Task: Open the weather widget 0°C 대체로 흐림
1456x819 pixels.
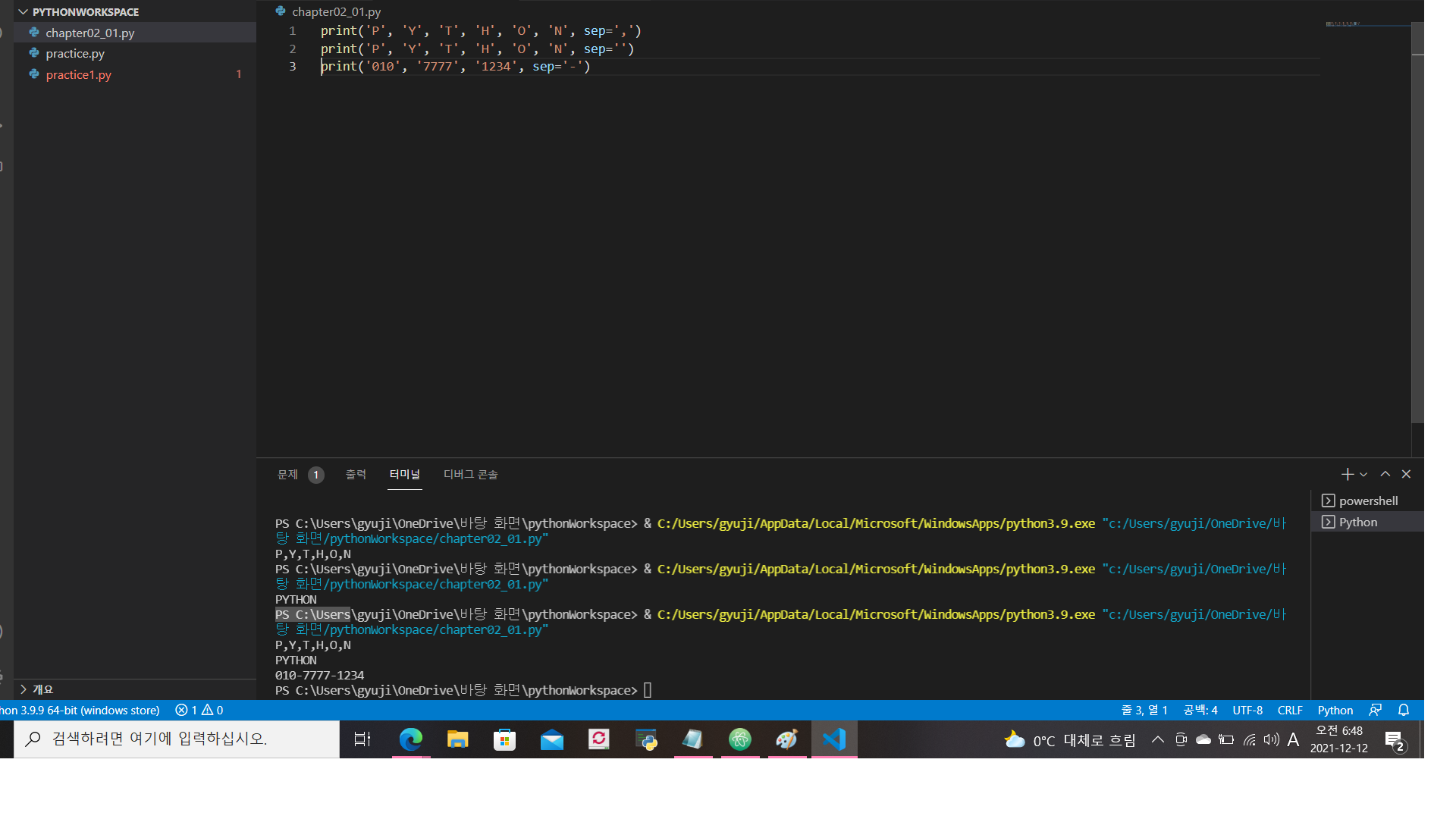Action: [1070, 739]
